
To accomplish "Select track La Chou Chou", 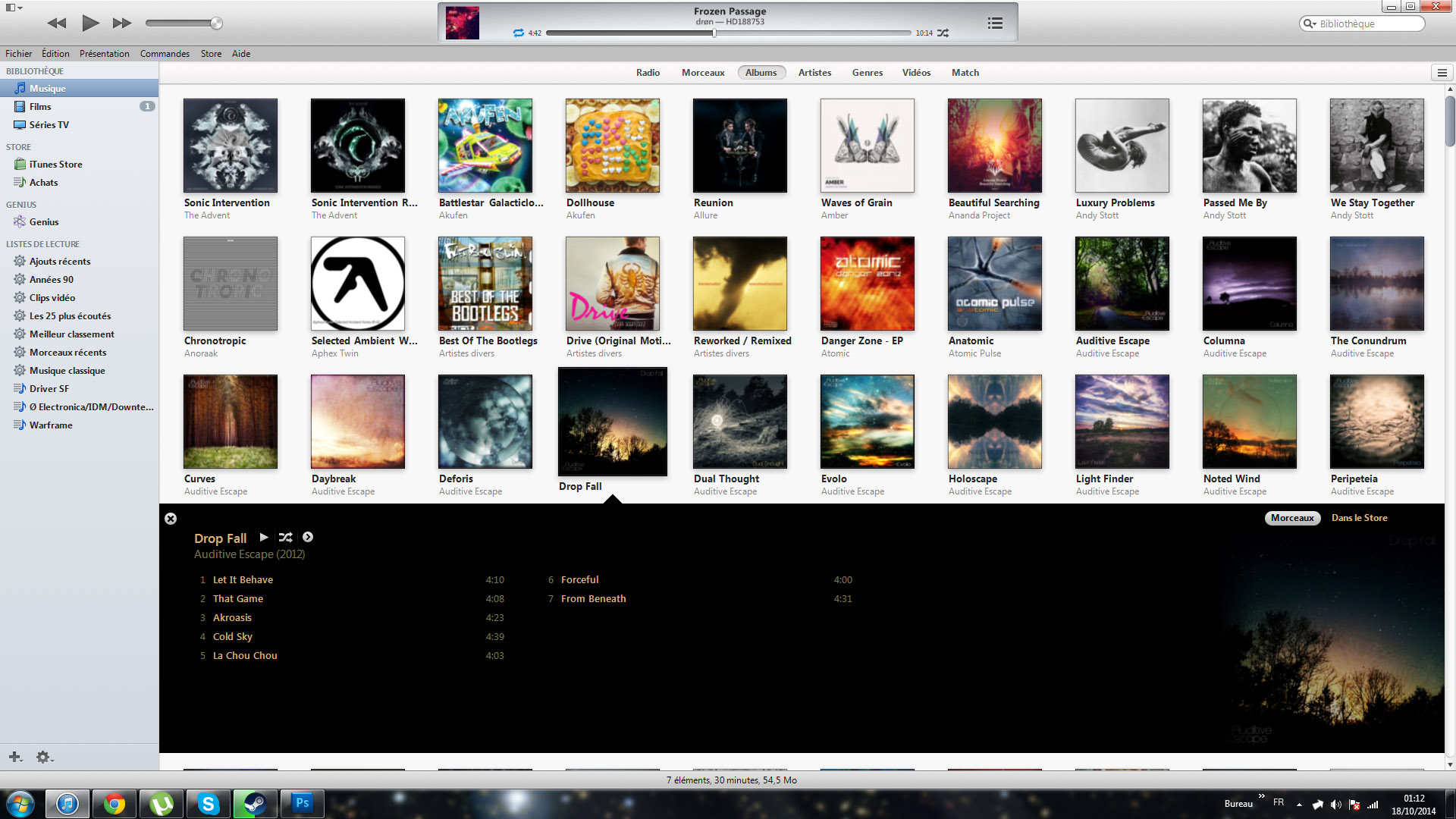I will point(350,656).
